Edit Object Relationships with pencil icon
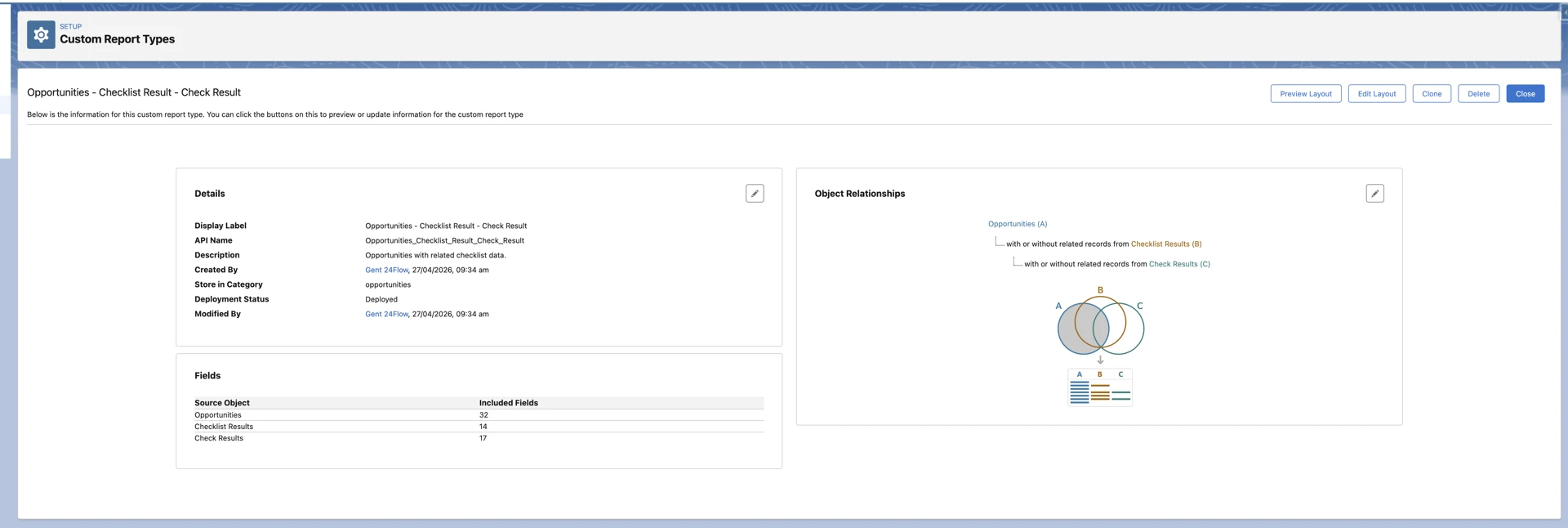The height and width of the screenshot is (528, 1568). coord(1374,194)
